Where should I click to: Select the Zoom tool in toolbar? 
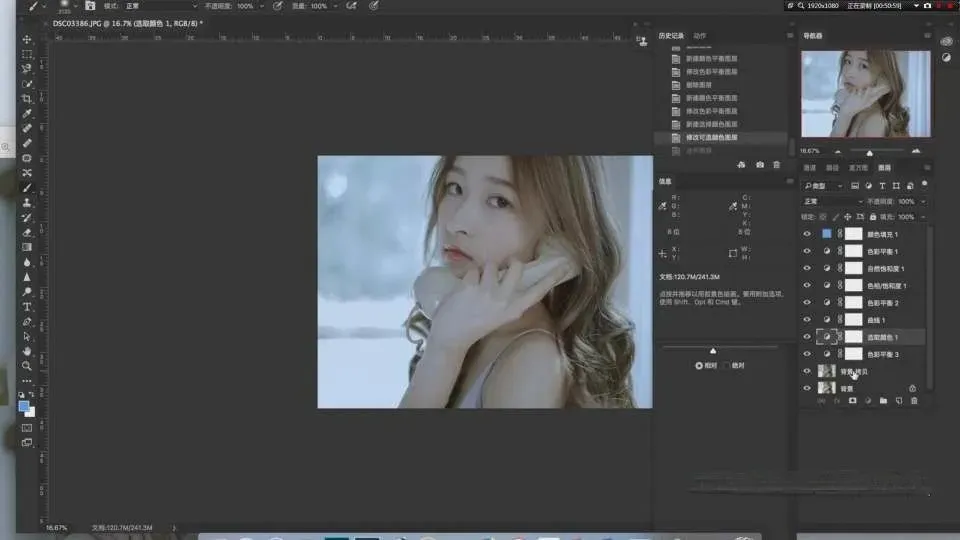[27, 366]
